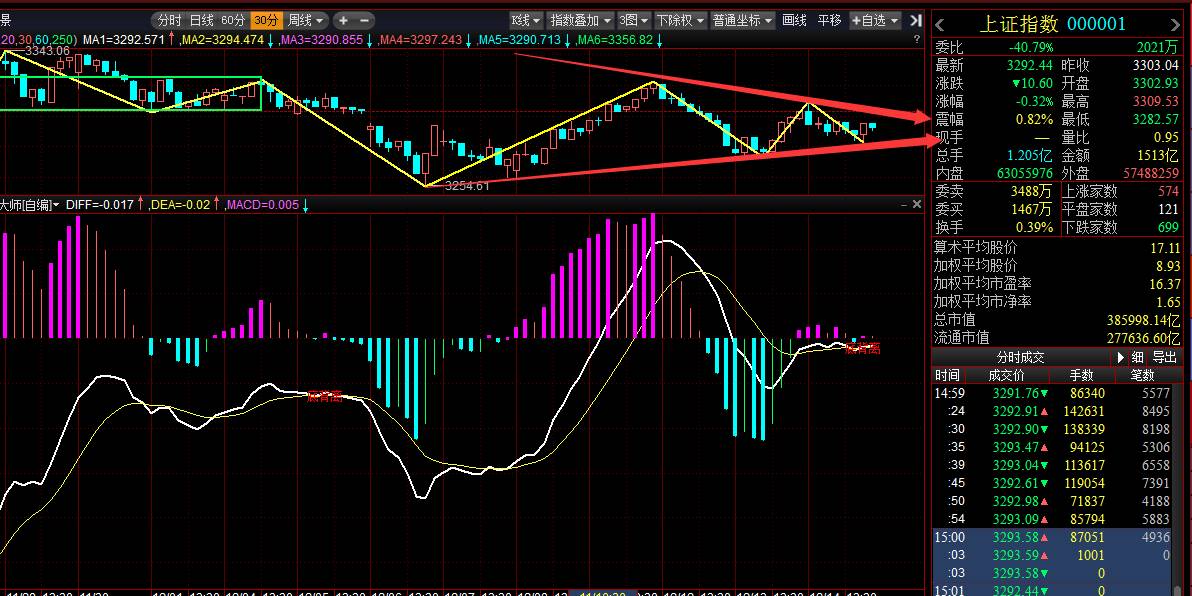Image resolution: width=1192 pixels, height=596 pixels.
Task: Click the 最高 value 3309.53
Action: (1156, 101)
